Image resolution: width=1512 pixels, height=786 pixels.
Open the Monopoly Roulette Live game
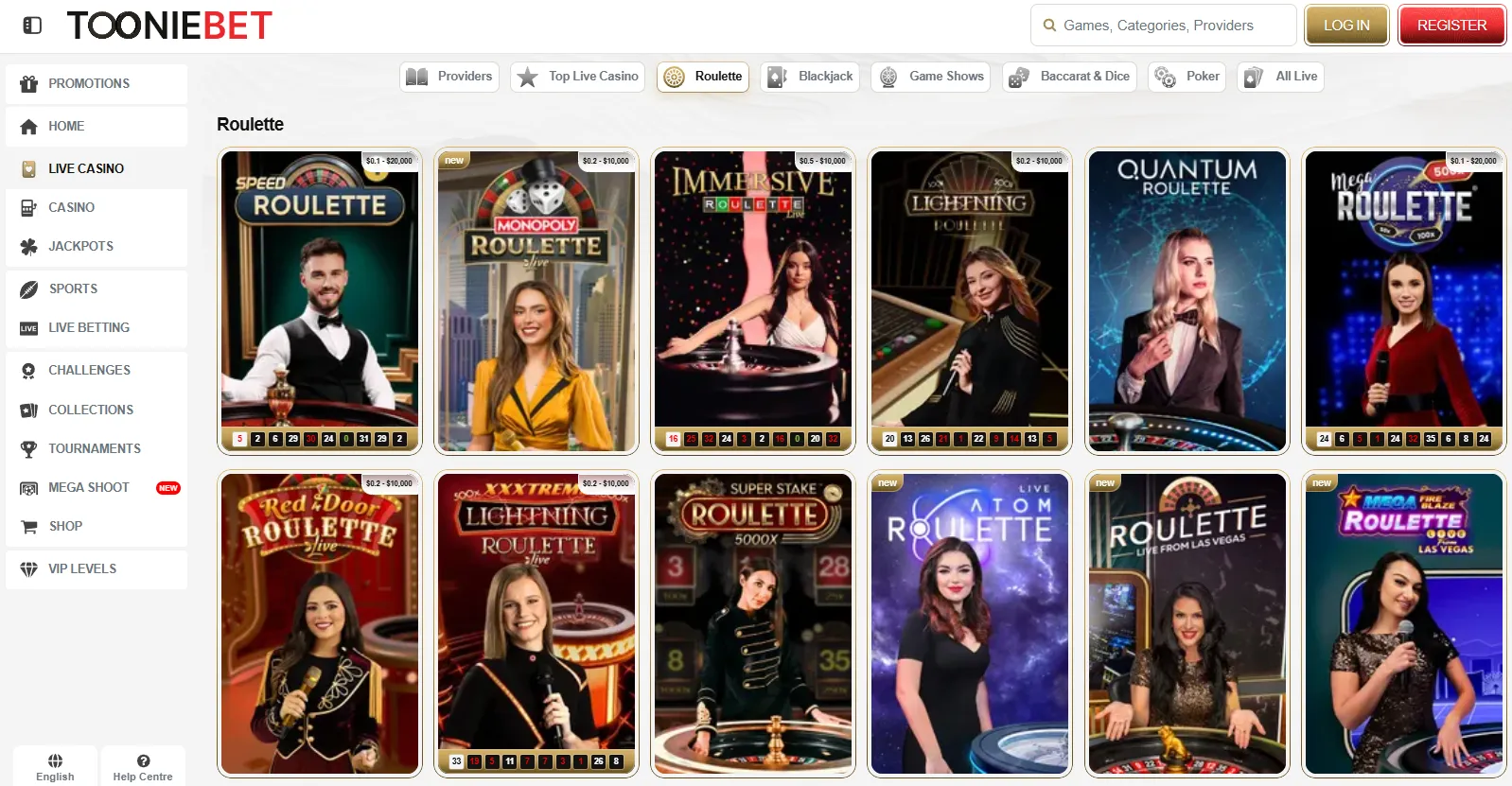pyautogui.click(x=536, y=301)
